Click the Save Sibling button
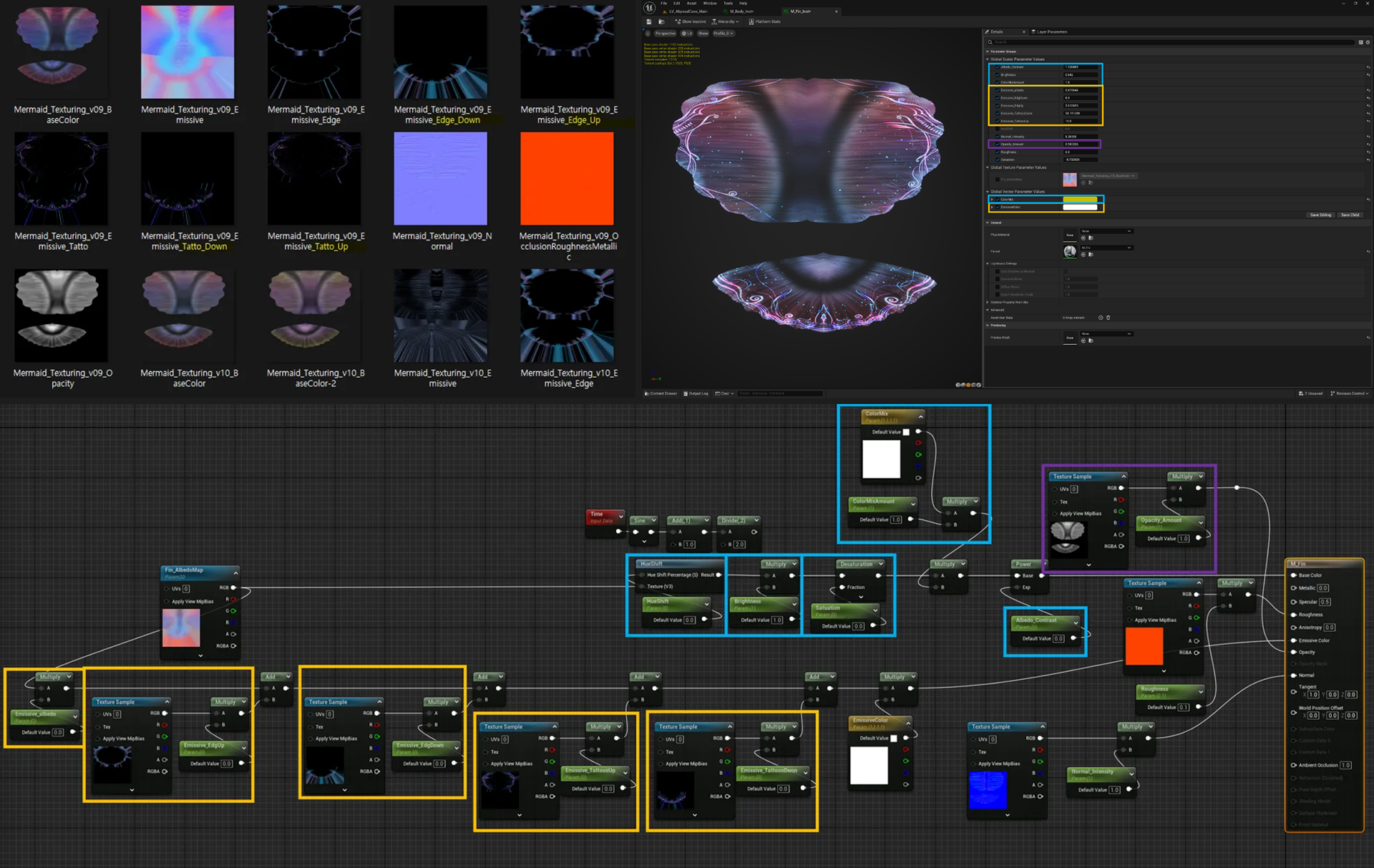This screenshot has width=1374, height=868. [1320, 215]
